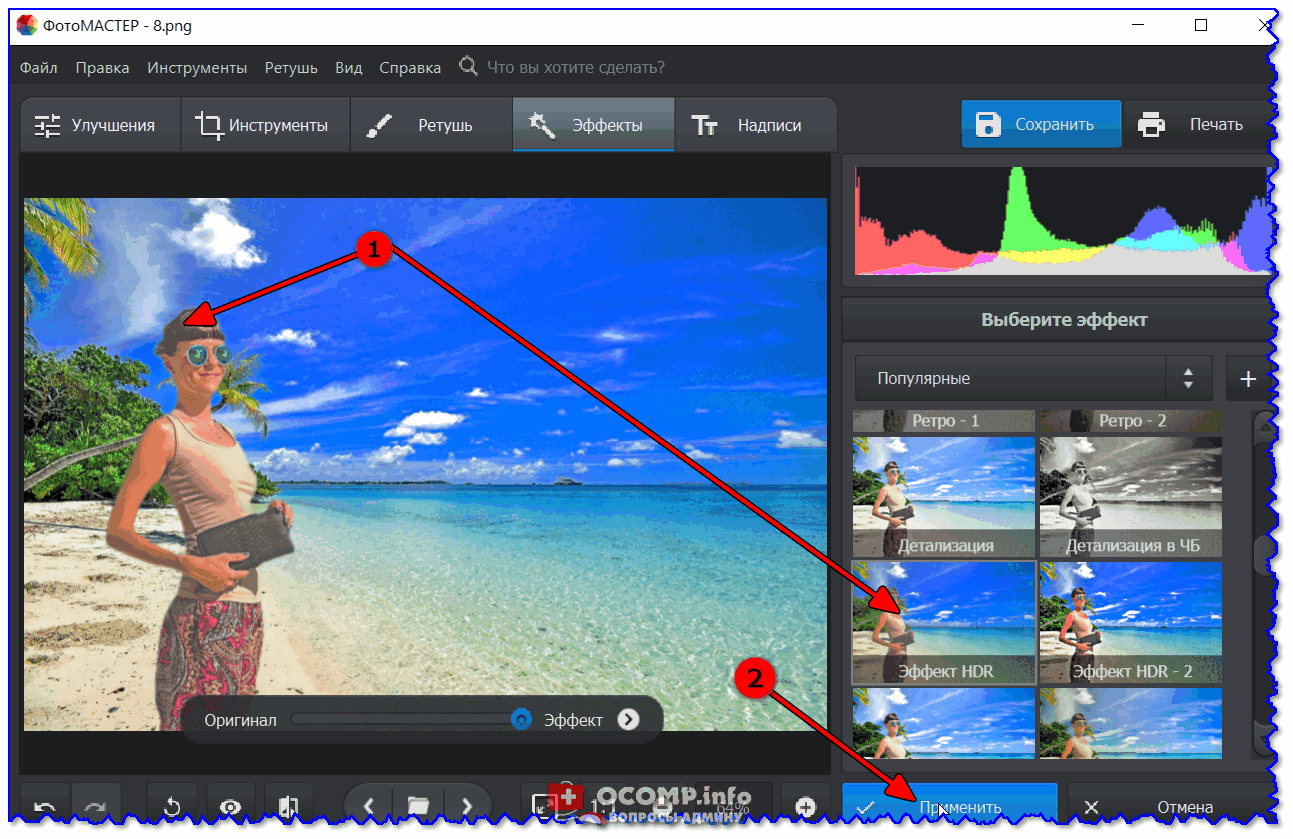Open Ретушь in the menu bar
This screenshot has height=839, width=1293.
click(291, 68)
